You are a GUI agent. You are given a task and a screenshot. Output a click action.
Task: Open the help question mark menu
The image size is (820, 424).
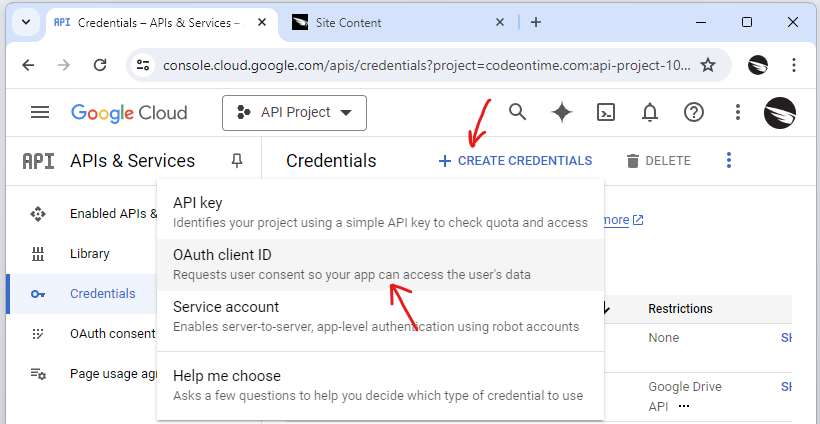tap(694, 112)
